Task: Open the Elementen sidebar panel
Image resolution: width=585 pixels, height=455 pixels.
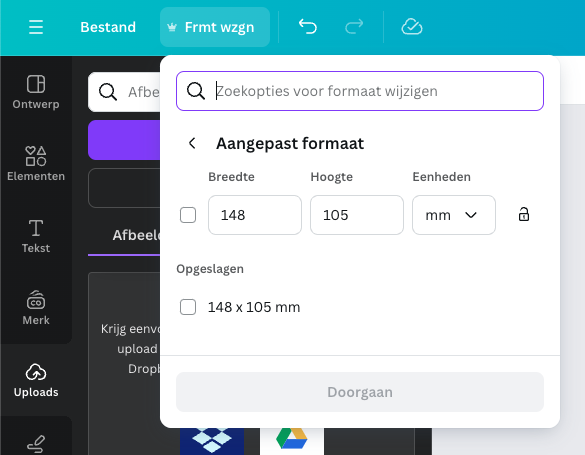Action: [36, 163]
